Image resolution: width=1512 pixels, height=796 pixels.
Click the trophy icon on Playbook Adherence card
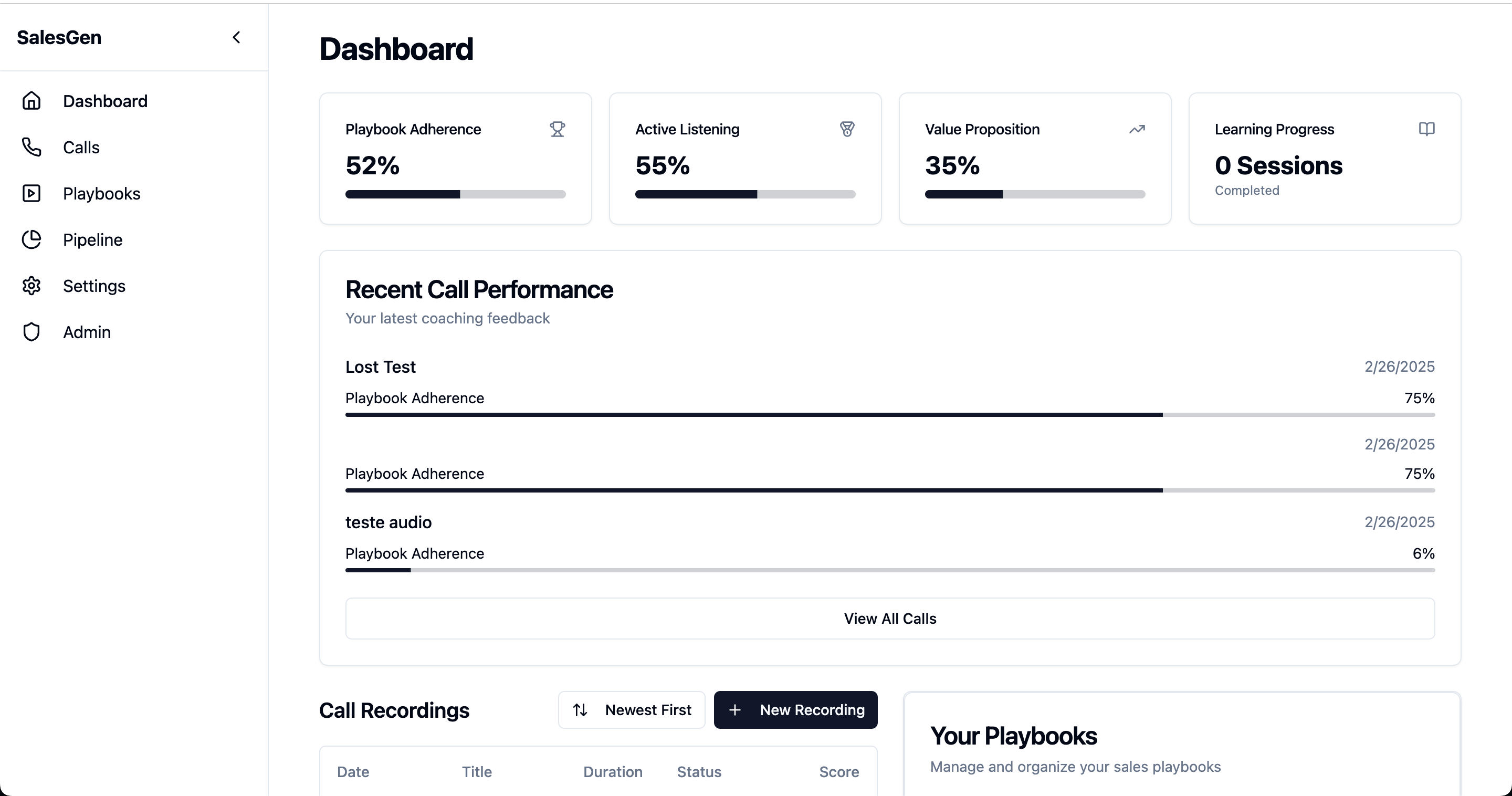pyautogui.click(x=557, y=129)
